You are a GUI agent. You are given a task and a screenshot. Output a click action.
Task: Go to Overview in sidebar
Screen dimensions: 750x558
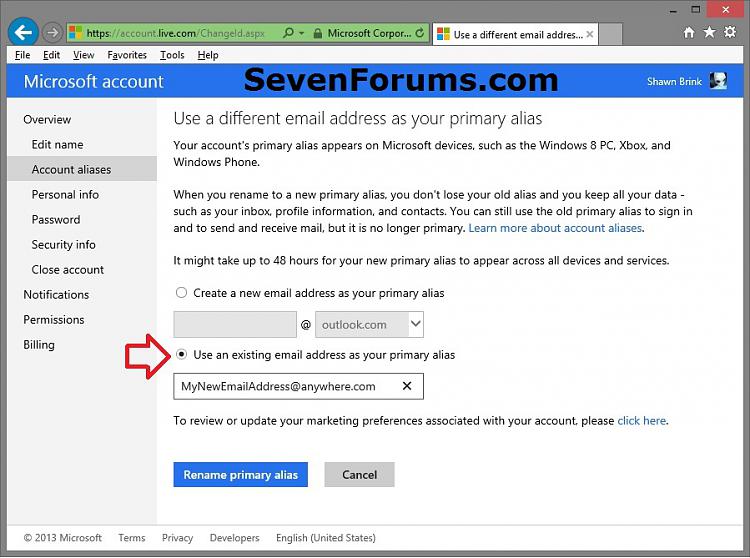tap(47, 119)
